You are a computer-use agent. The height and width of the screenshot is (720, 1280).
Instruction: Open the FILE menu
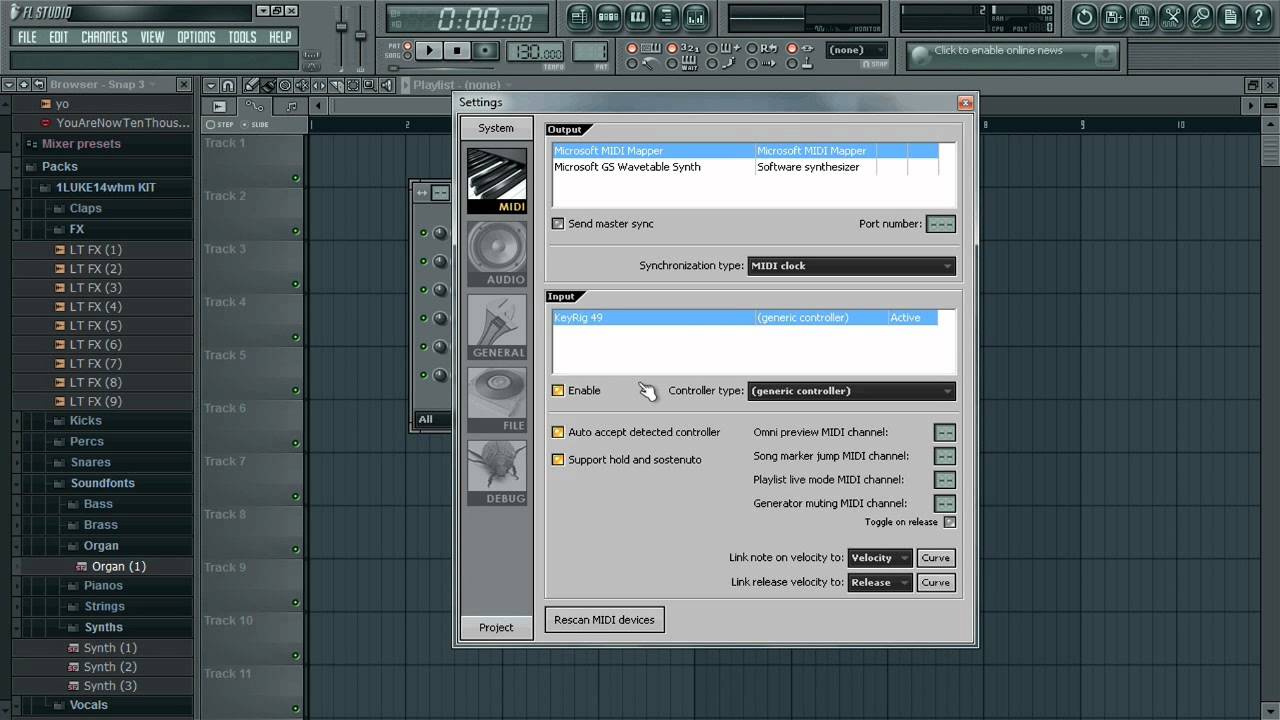(27, 37)
